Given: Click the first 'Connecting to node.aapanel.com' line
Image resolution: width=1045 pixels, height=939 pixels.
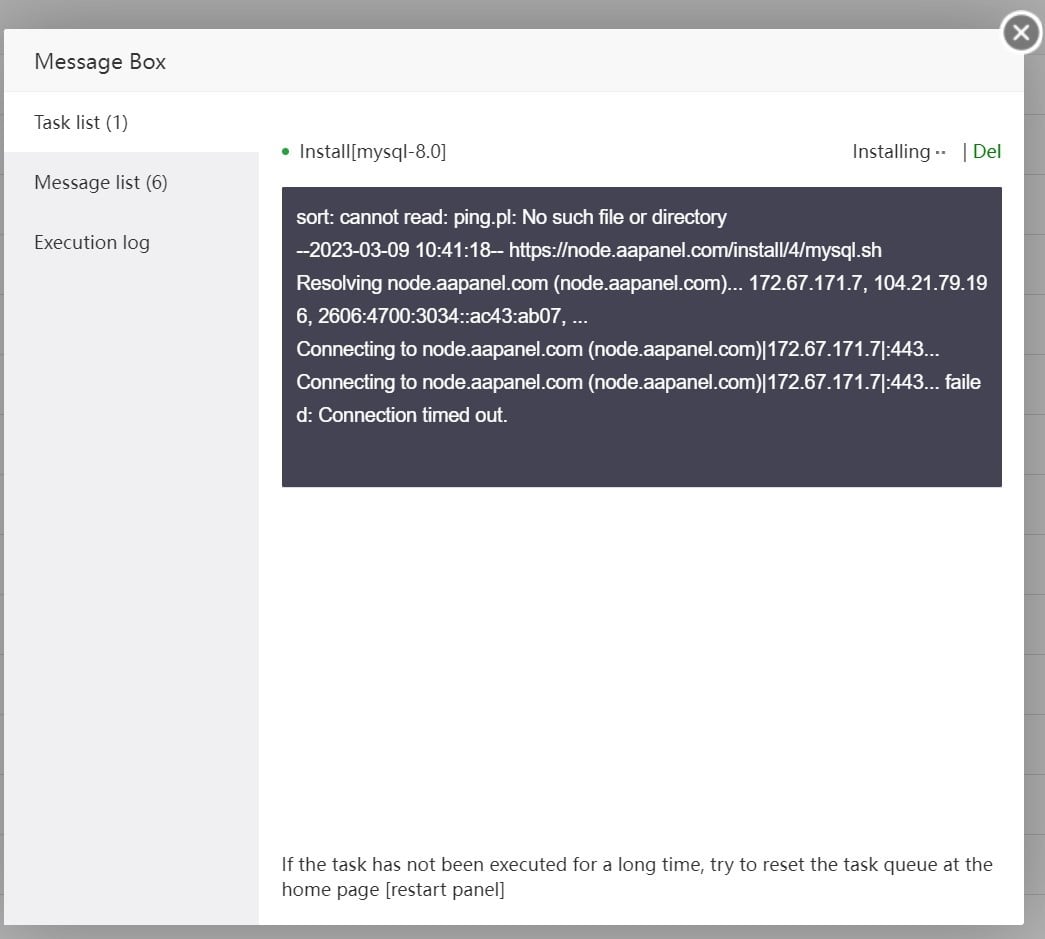Looking at the screenshot, I should pos(617,349).
